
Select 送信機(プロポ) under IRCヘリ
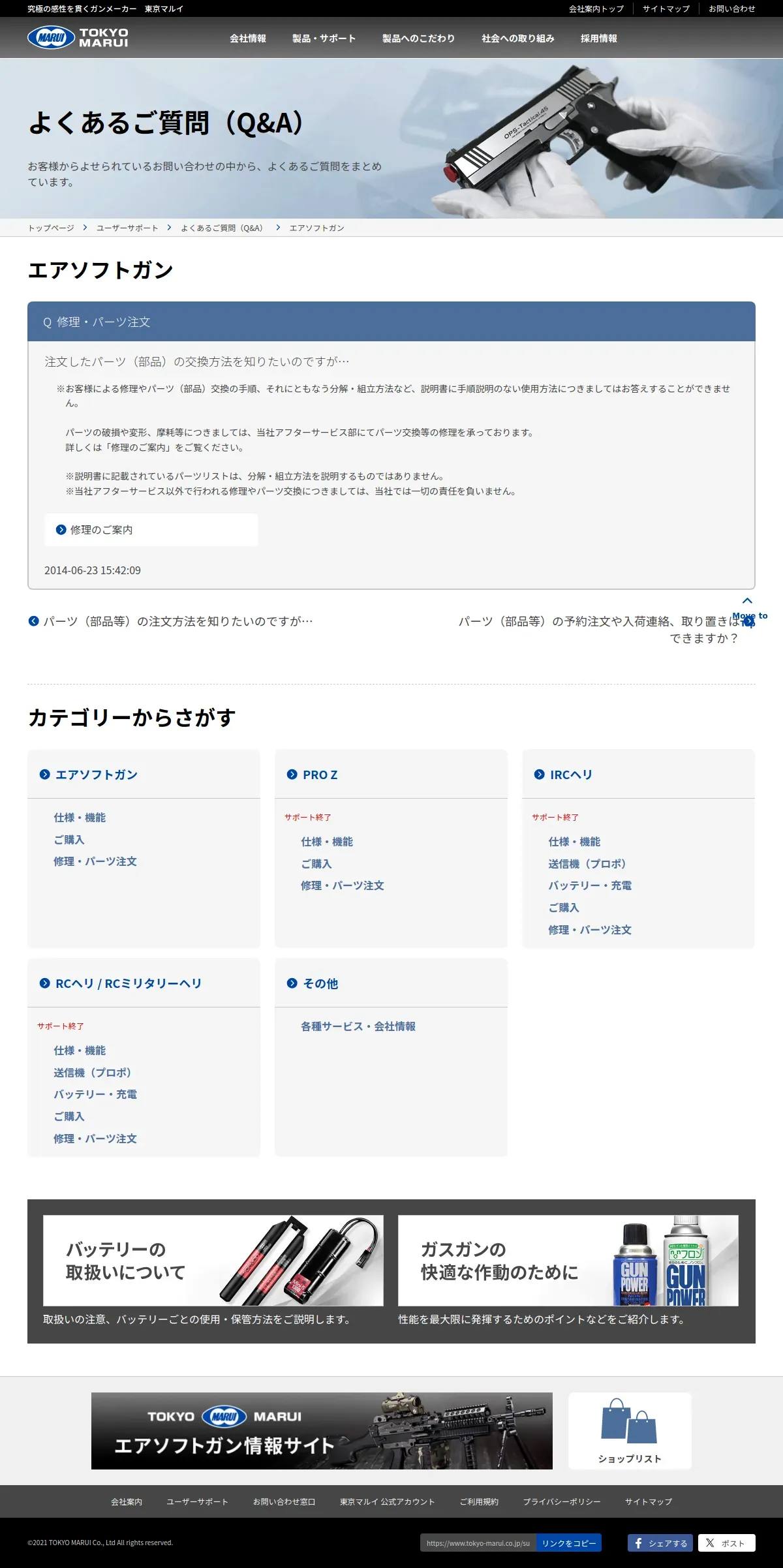587,864
